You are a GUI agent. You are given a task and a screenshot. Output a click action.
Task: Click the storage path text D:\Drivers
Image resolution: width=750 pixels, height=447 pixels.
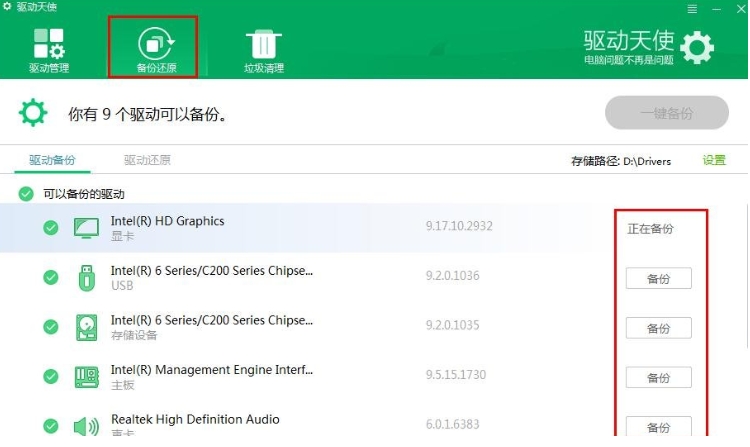click(647, 162)
